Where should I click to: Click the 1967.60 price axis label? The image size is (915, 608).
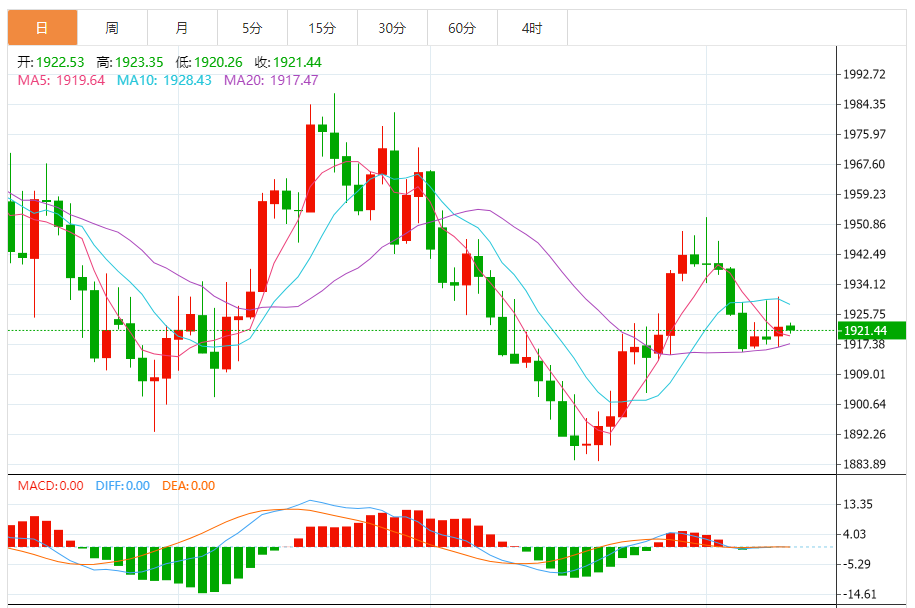point(864,164)
